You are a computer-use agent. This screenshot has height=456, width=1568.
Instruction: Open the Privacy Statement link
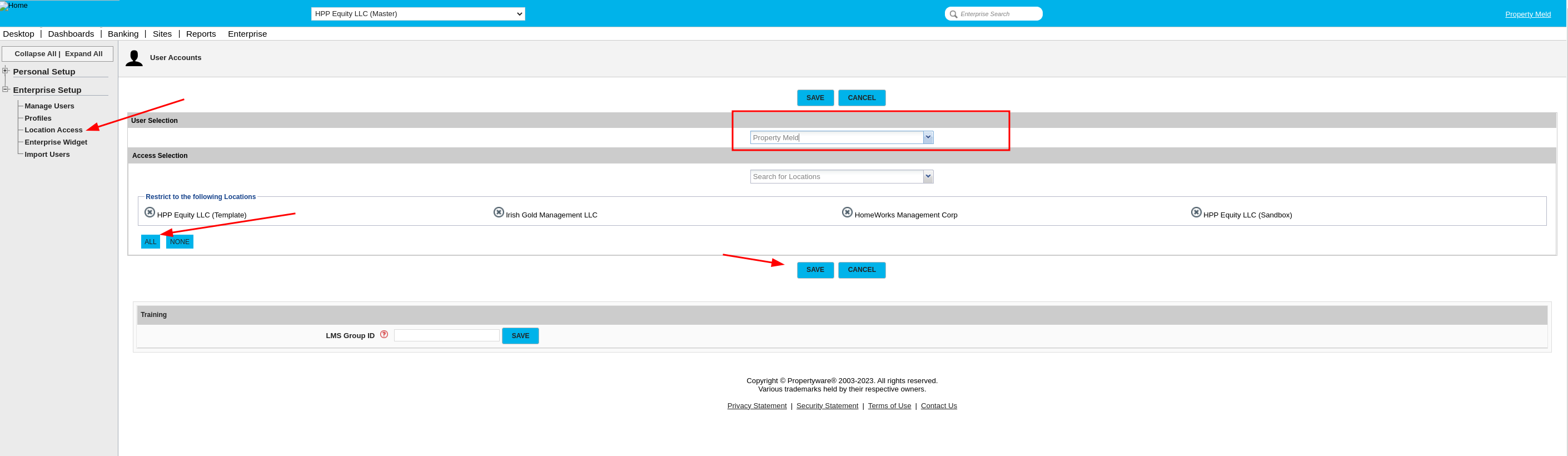click(756, 406)
